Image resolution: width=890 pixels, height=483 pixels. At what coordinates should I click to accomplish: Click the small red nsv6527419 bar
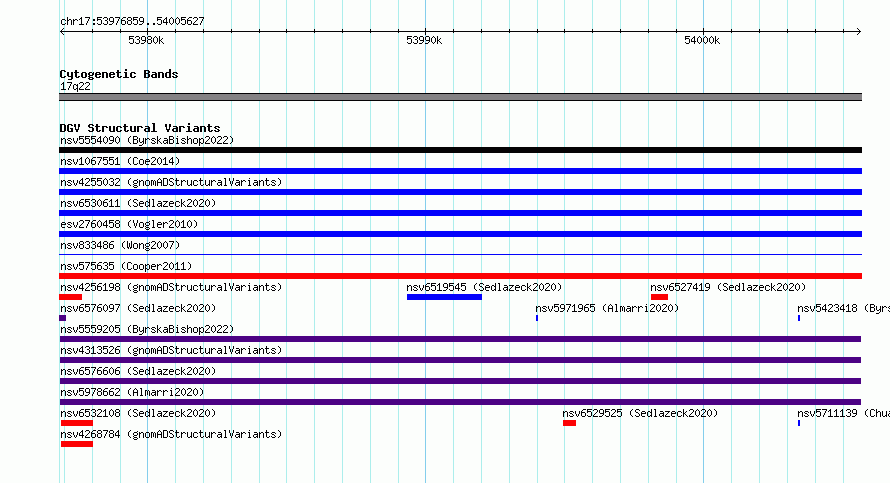(660, 297)
